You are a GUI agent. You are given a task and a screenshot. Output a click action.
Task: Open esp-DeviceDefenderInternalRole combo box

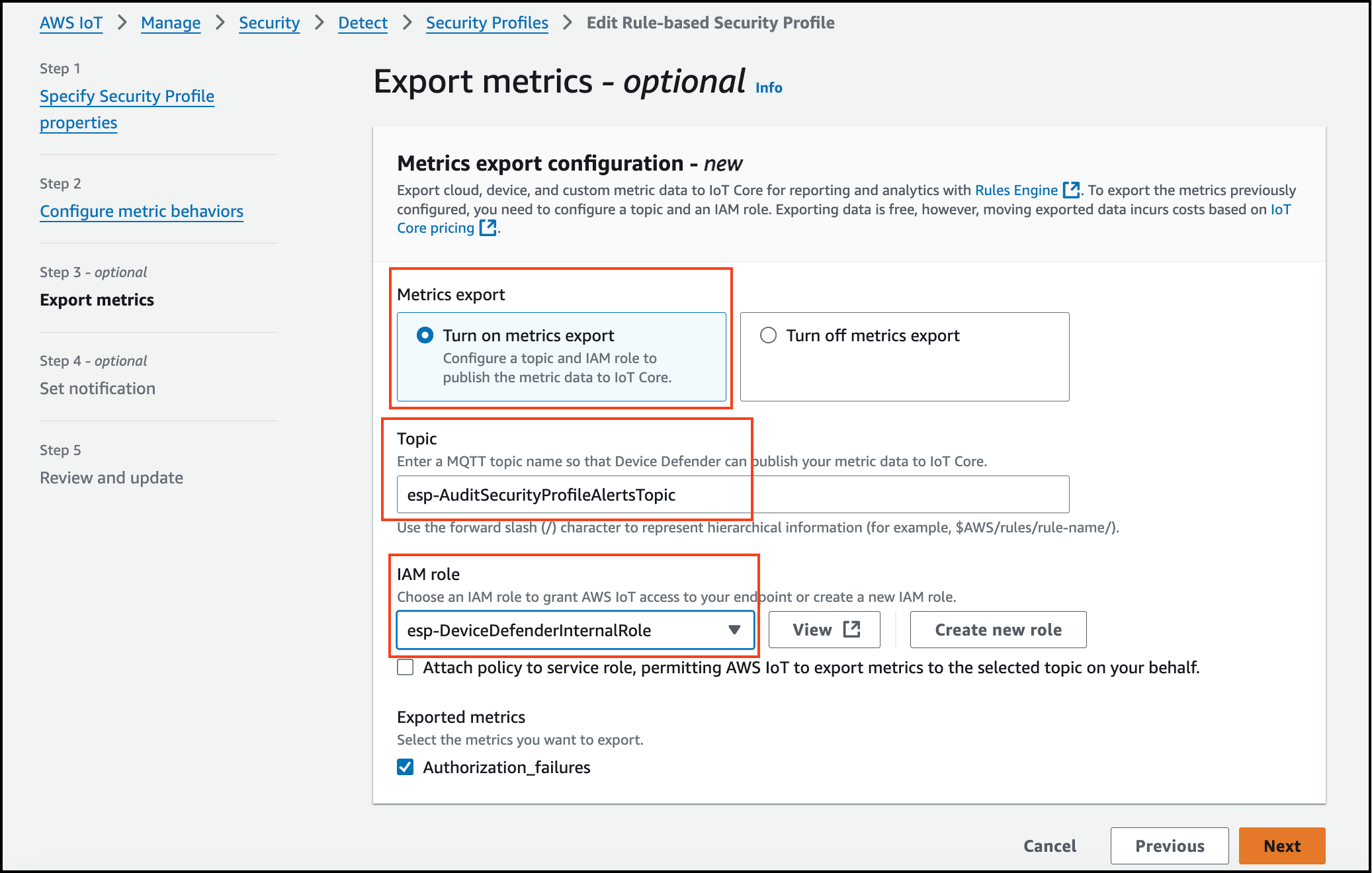click(x=562, y=630)
